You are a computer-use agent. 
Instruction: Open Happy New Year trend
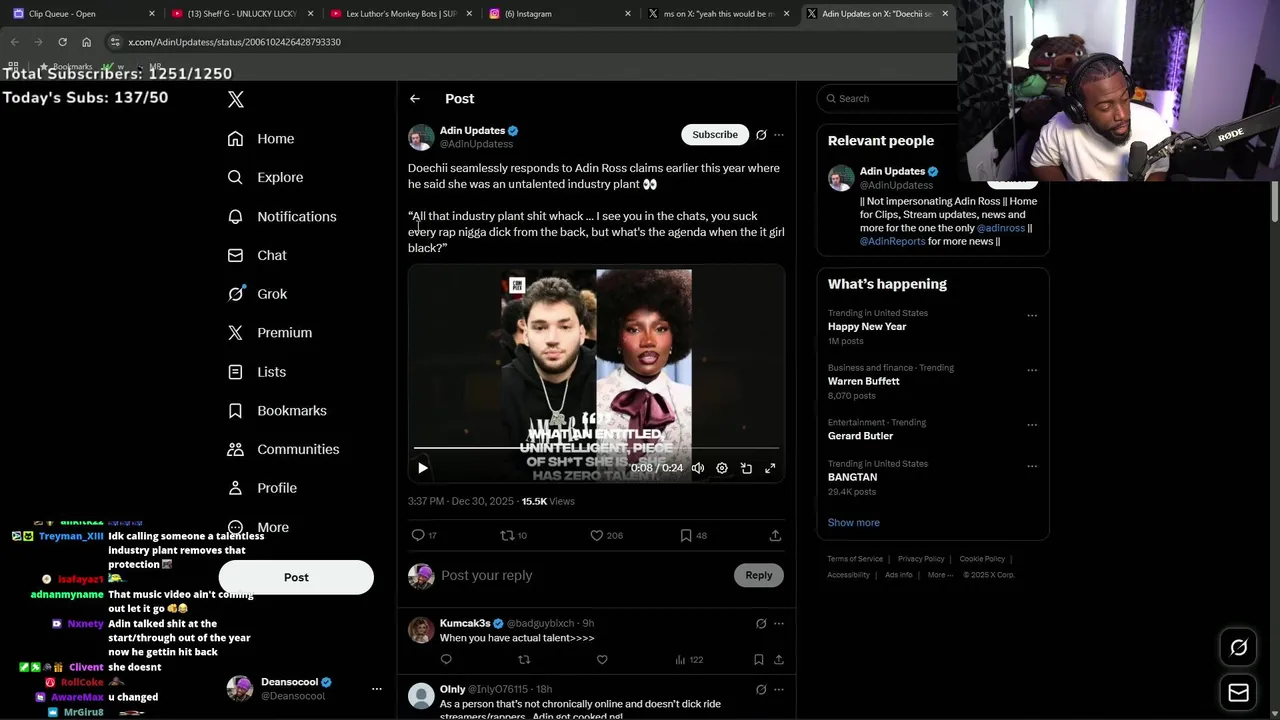pos(867,326)
